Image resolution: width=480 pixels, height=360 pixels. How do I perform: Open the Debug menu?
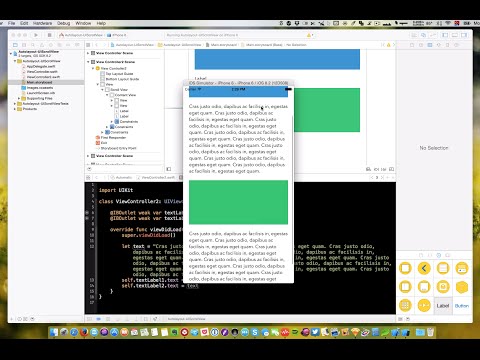[63, 23]
